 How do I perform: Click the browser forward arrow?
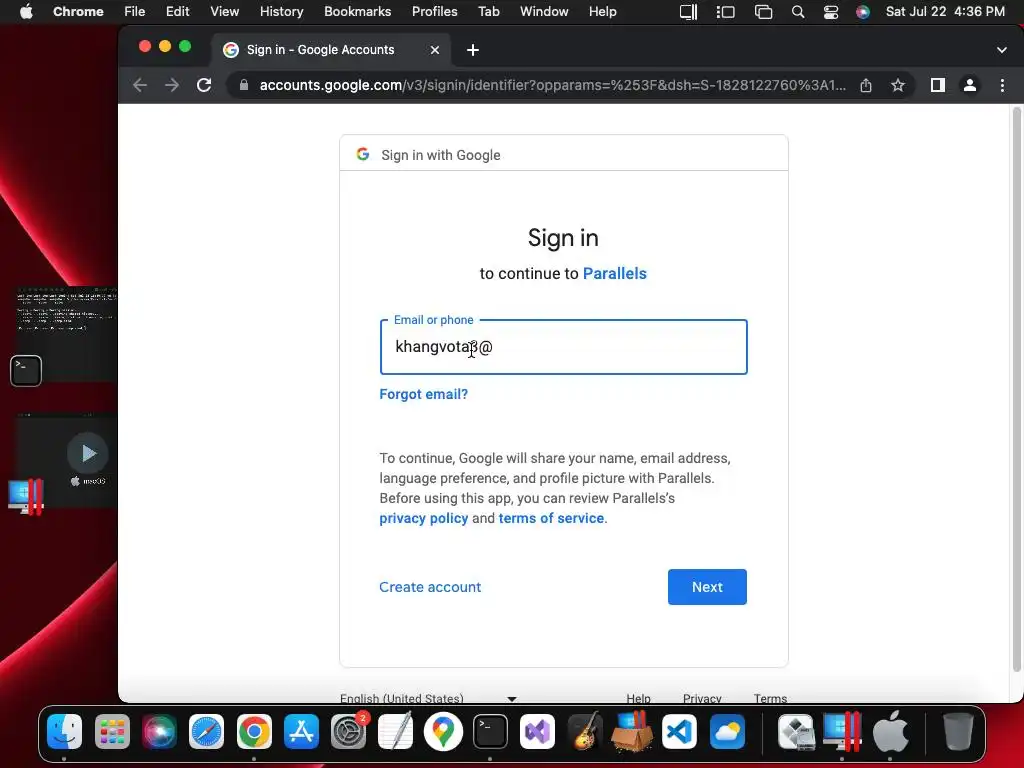point(172,85)
